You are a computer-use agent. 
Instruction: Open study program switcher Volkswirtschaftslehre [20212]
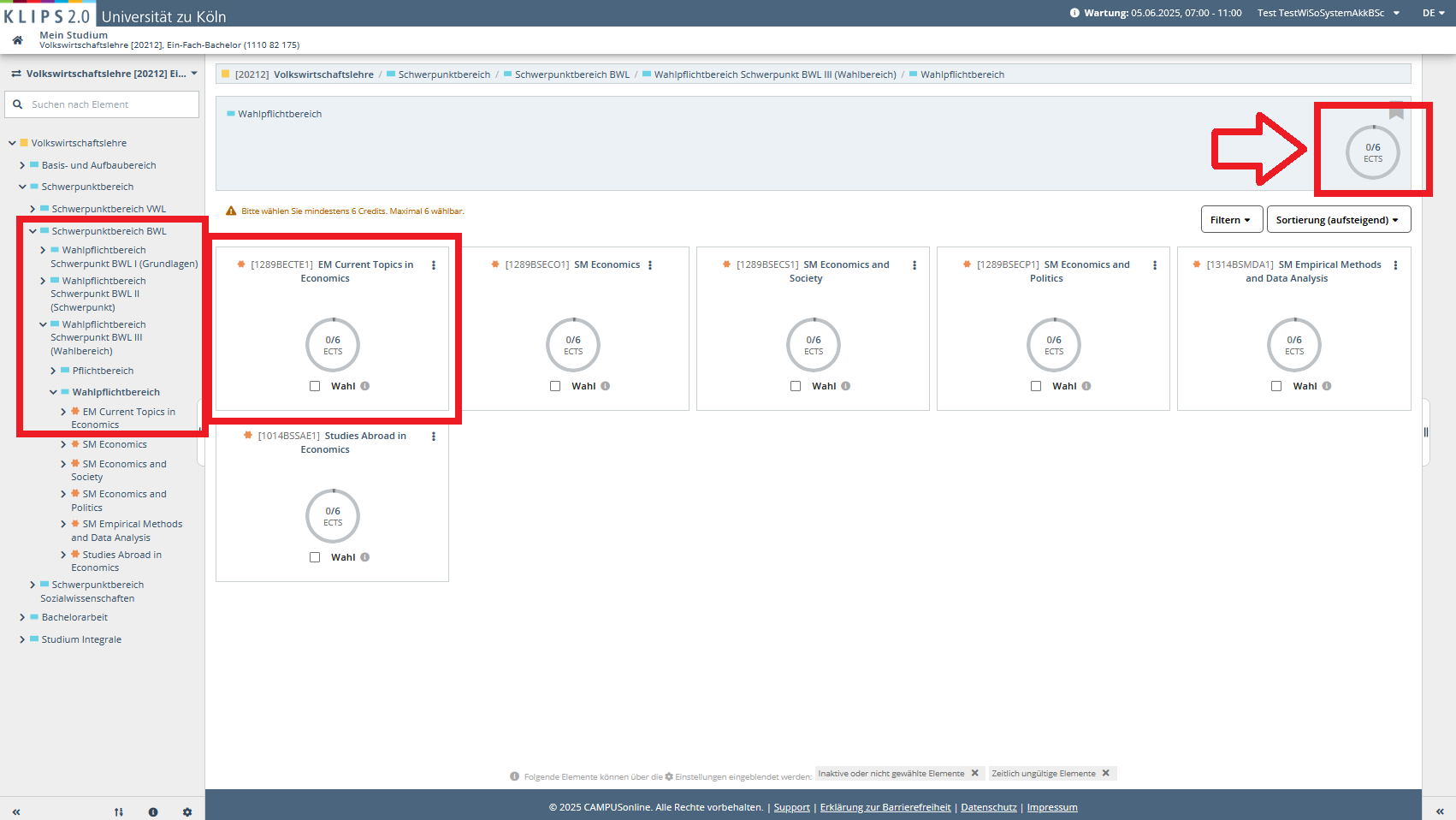[104, 74]
